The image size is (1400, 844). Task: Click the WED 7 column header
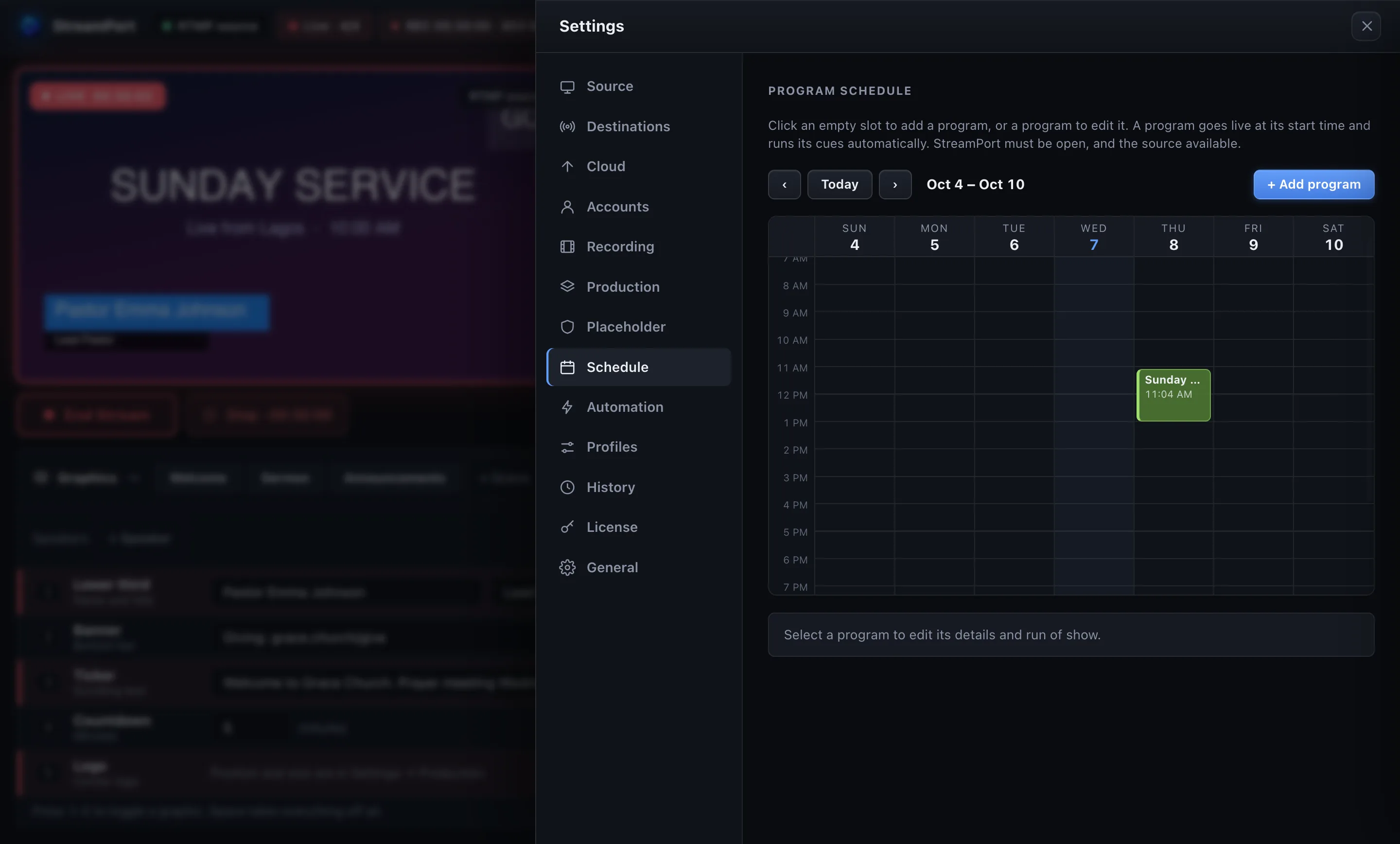(1094, 237)
